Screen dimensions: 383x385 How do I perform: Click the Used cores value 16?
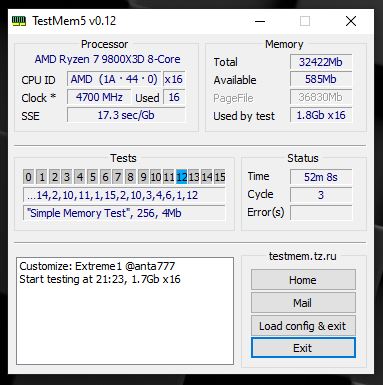(174, 97)
